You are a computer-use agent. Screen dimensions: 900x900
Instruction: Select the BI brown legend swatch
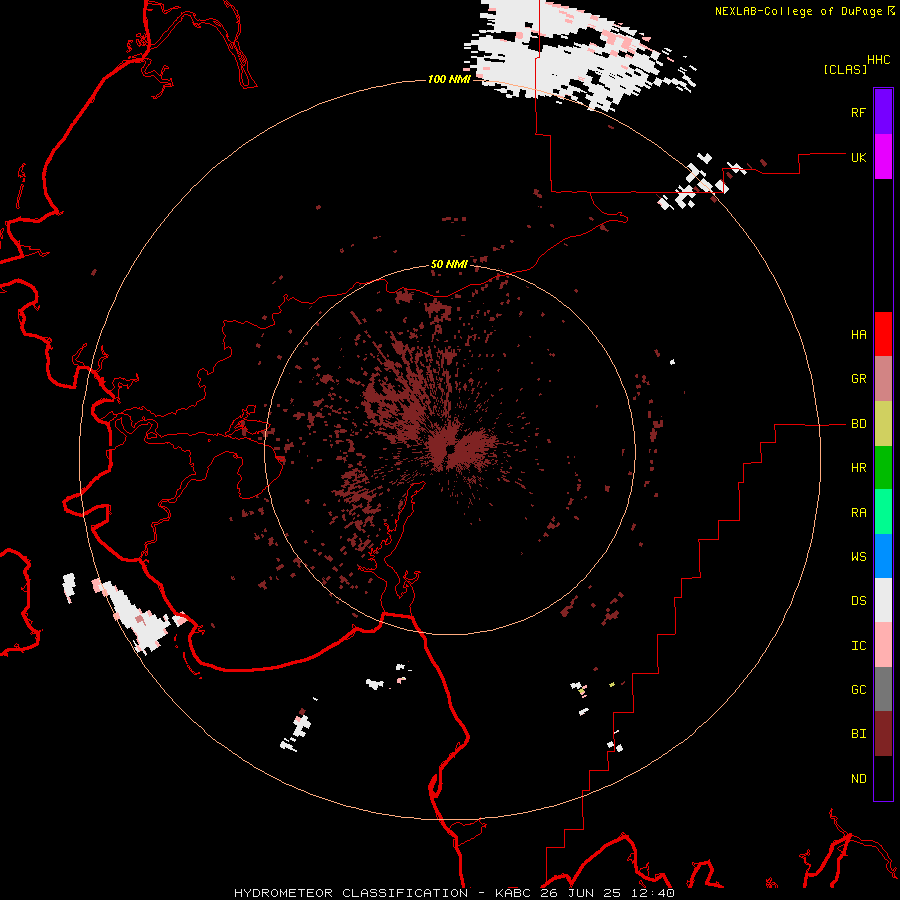click(x=883, y=734)
